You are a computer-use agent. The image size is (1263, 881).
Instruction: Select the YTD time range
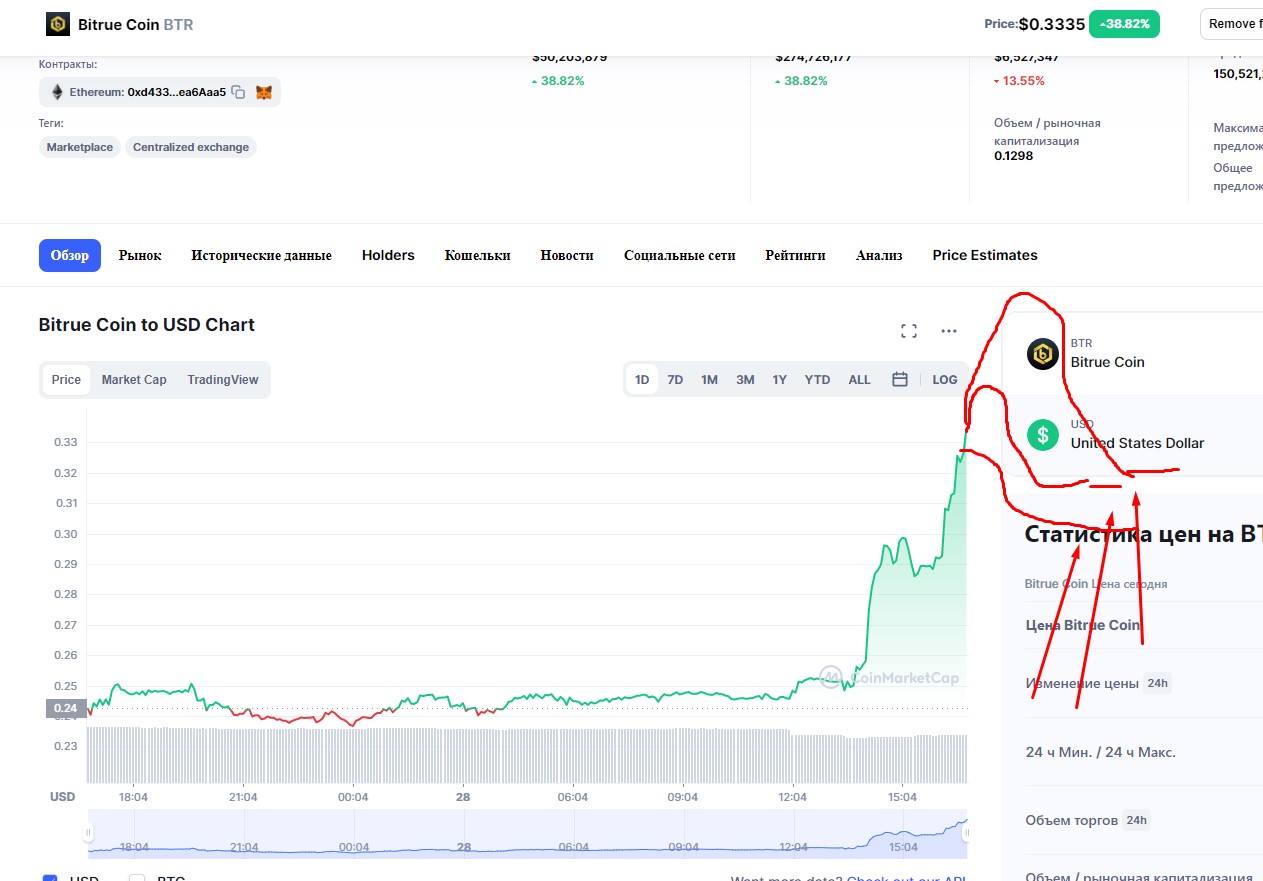click(817, 380)
